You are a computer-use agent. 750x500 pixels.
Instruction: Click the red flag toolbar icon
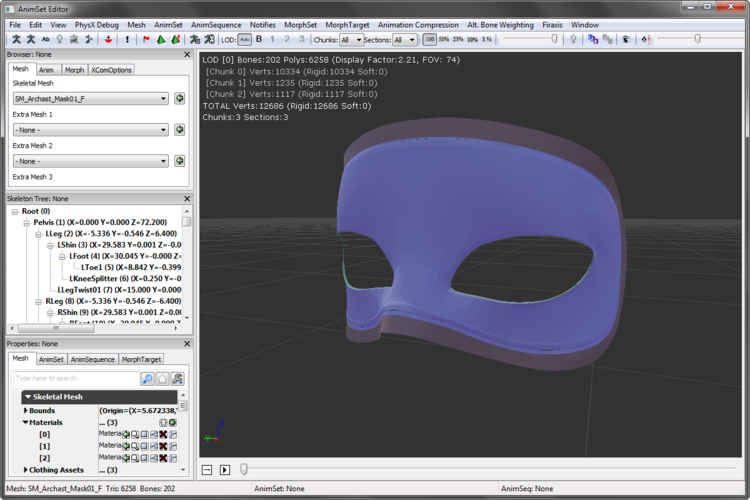point(146,39)
